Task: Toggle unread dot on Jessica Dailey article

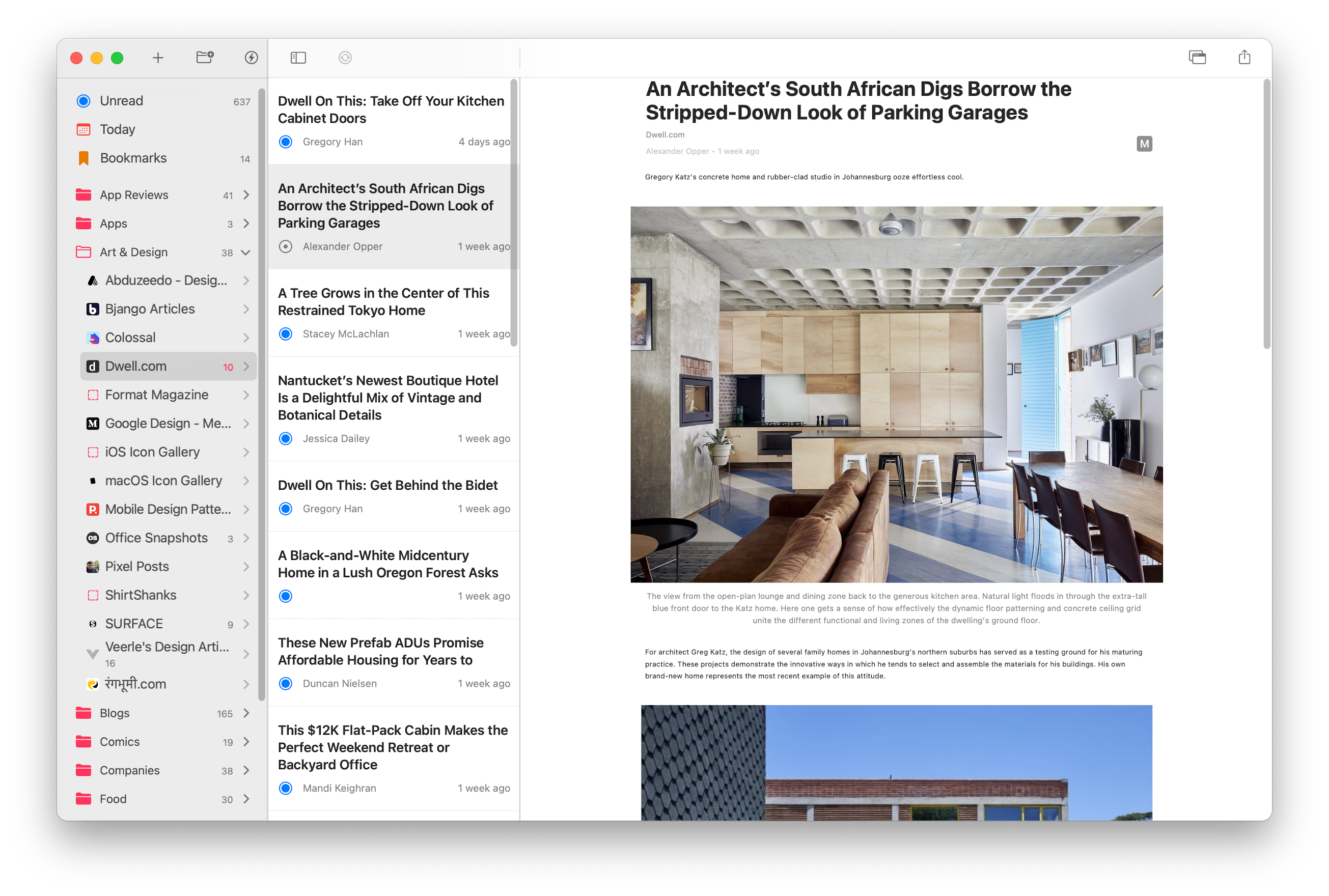Action: [286, 438]
